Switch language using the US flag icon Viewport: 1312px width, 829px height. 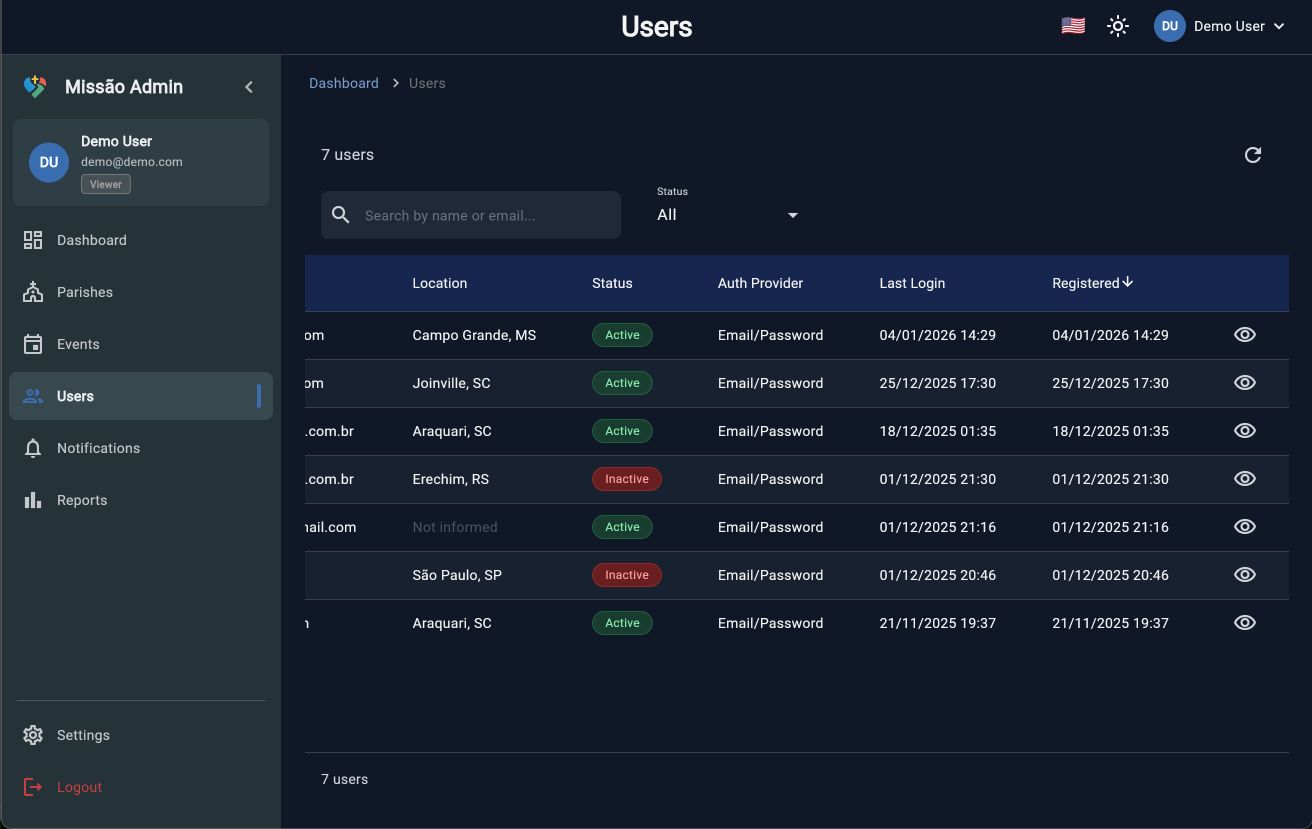click(x=1073, y=26)
